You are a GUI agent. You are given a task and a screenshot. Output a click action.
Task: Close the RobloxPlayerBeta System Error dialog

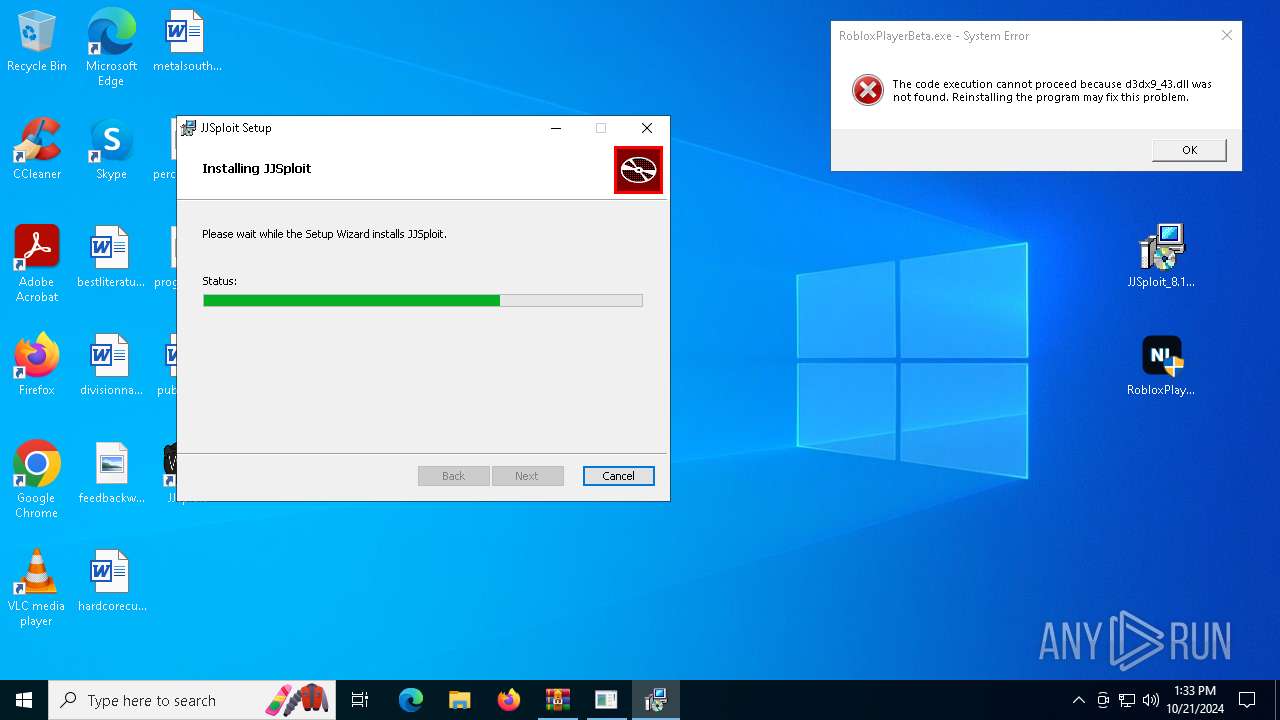pos(1226,35)
